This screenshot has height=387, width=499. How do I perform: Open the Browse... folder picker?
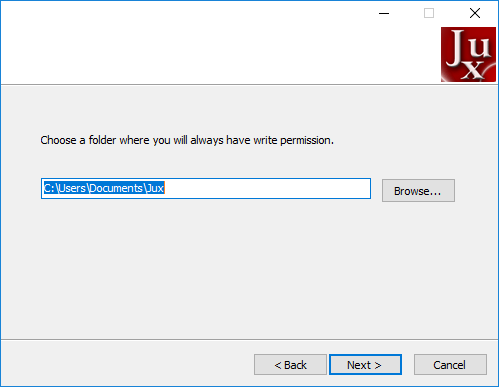coord(418,191)
